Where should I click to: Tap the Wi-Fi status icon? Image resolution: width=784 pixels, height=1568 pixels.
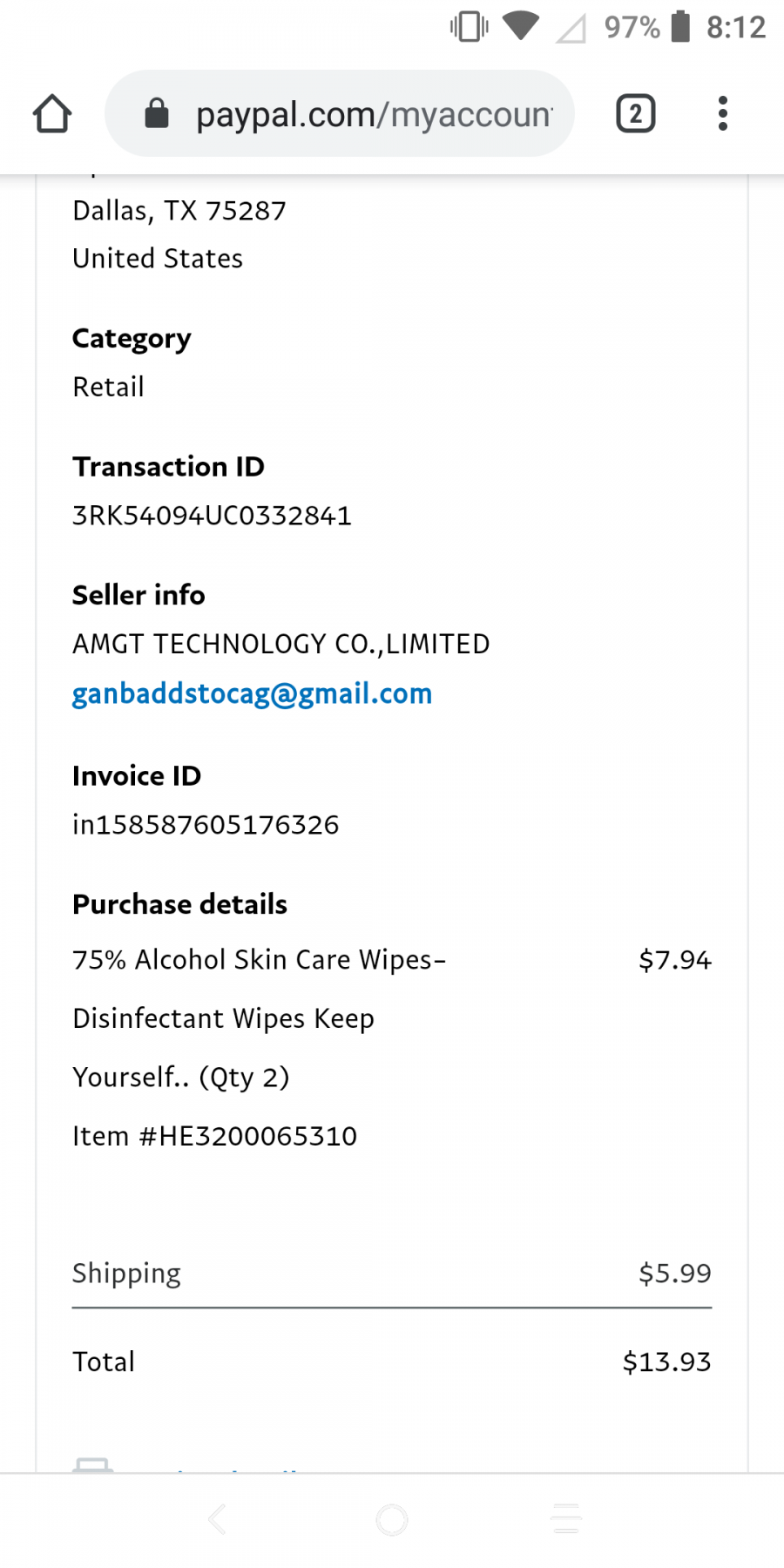point(521,26)
